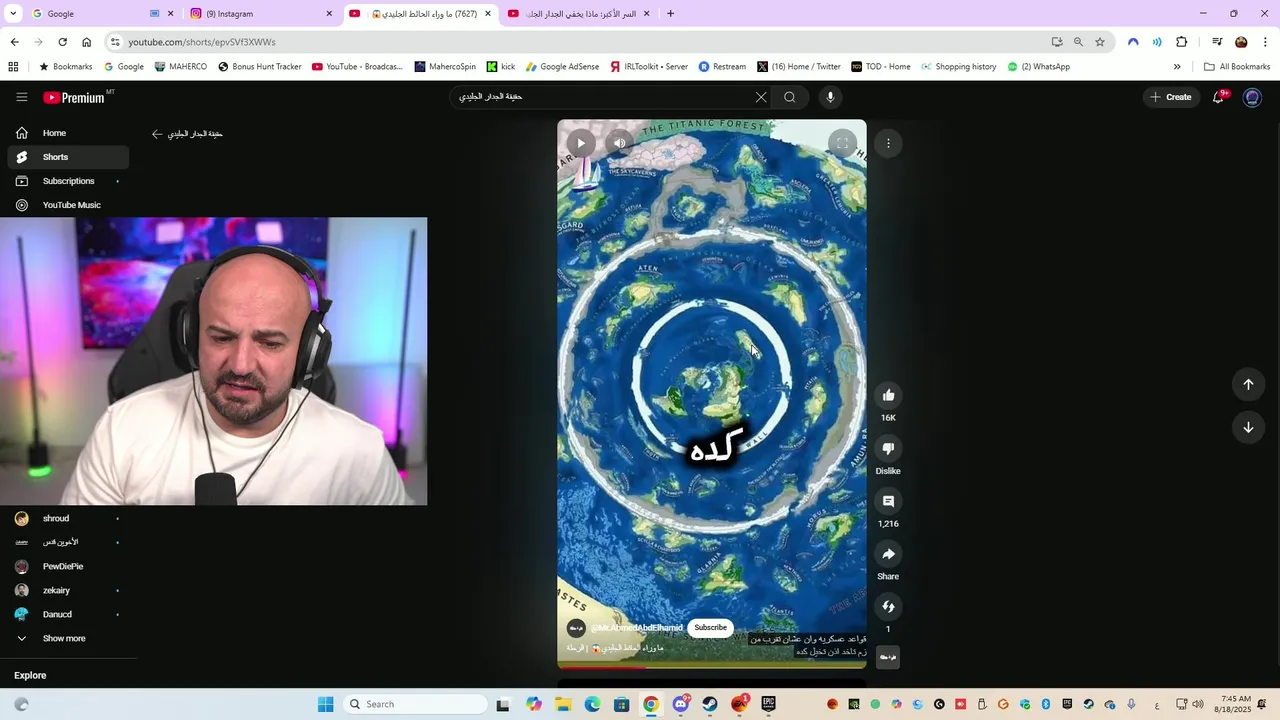
Task: Like the Short with 16K likes
Action: click(888, 395)
